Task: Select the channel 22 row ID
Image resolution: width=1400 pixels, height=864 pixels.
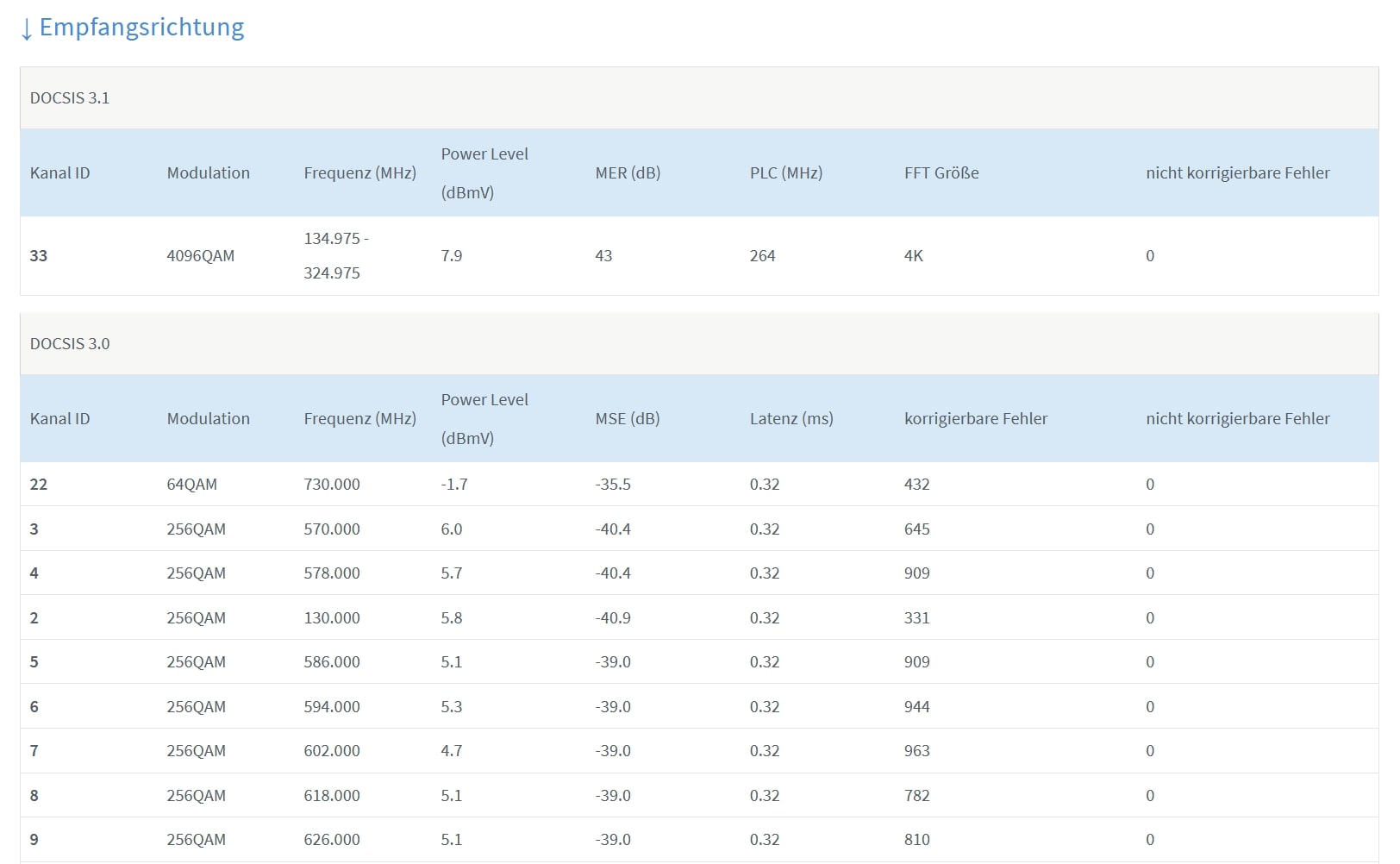Action: 39,485
